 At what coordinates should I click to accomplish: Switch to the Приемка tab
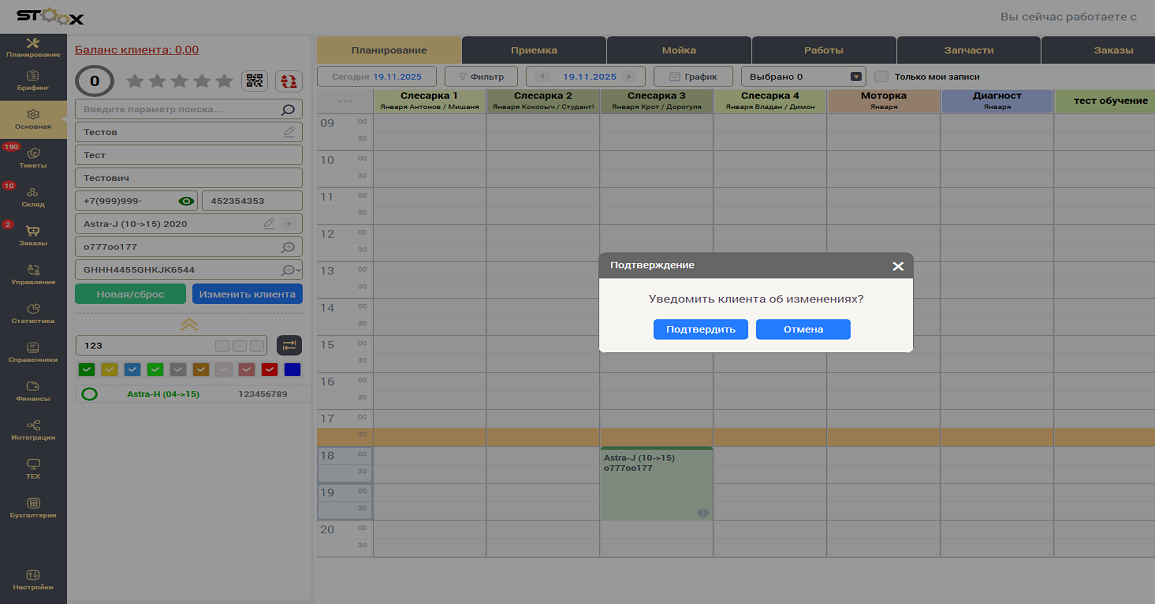point(534,50)
